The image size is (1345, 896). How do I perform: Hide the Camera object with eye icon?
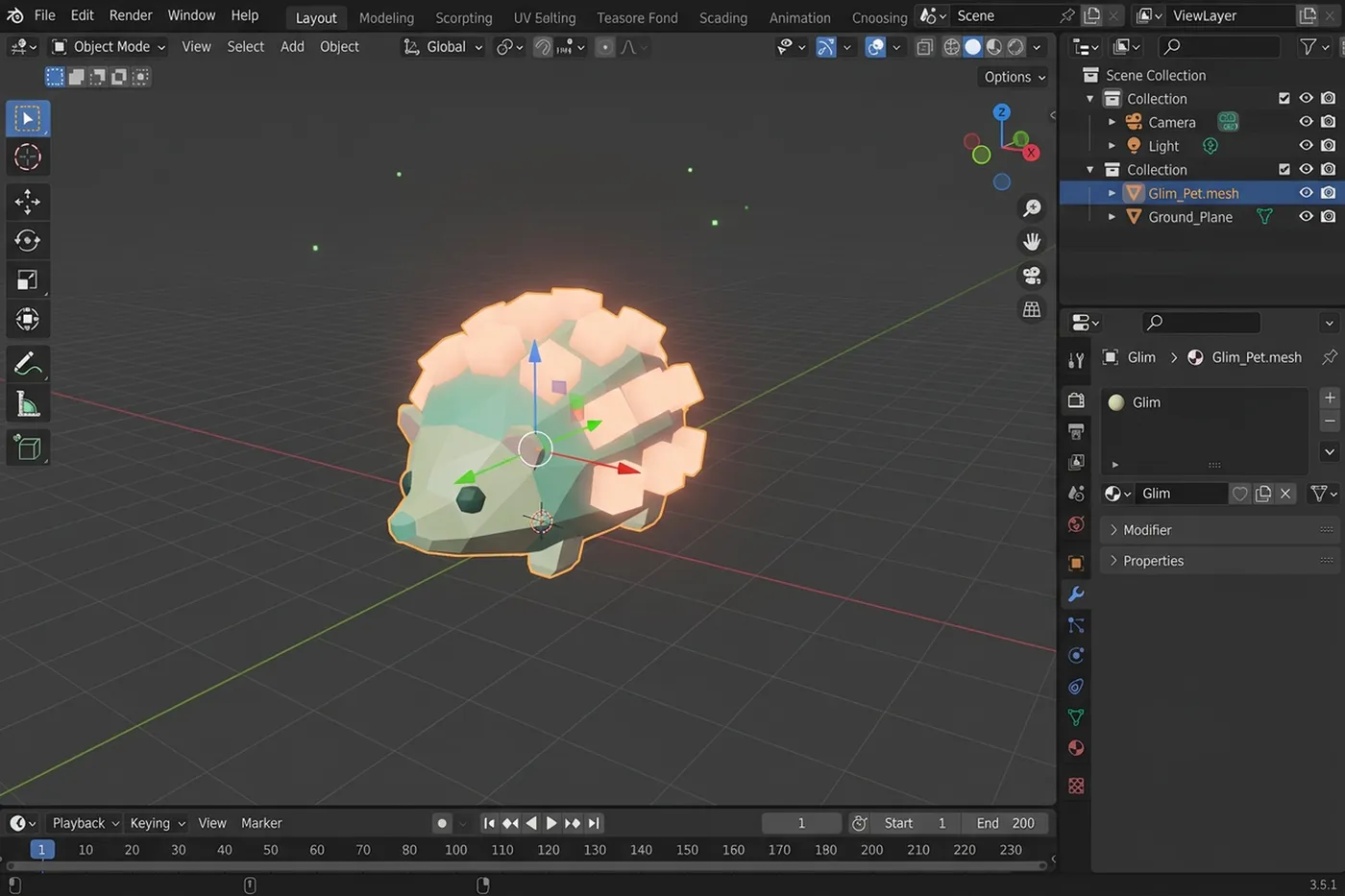1306,122
